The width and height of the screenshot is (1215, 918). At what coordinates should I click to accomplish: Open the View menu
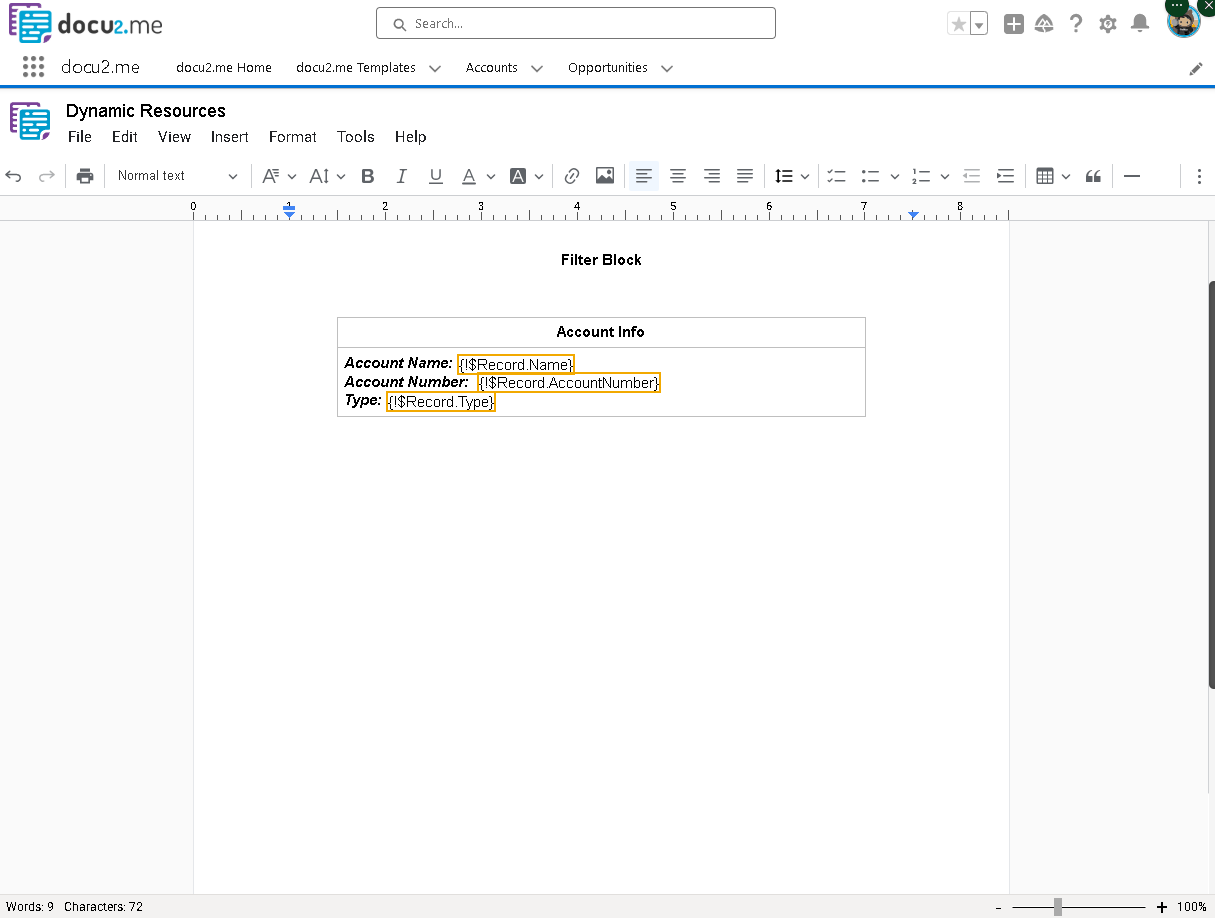coord(174,137)
